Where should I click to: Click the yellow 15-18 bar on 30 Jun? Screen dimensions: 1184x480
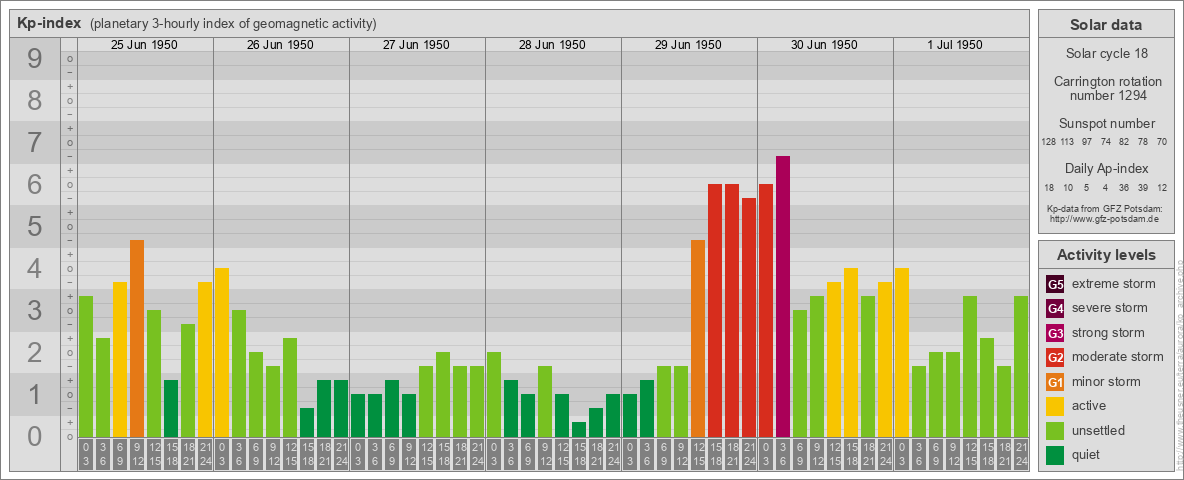click(x=851, y=352)
